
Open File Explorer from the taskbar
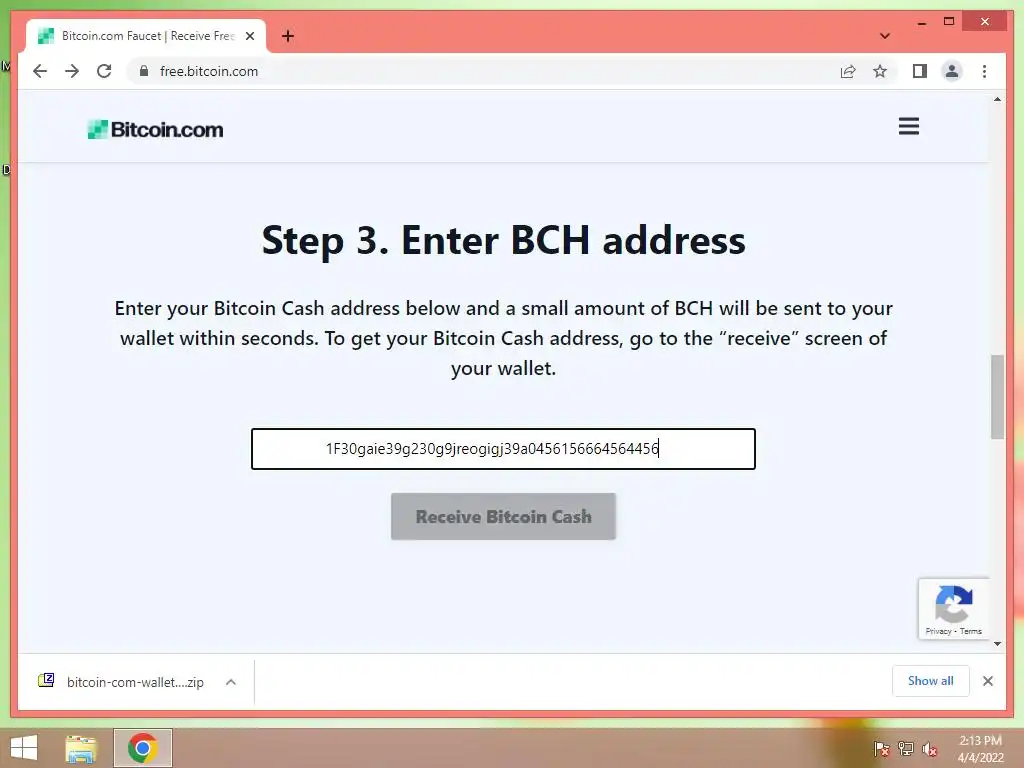click(x=81, y=748)
